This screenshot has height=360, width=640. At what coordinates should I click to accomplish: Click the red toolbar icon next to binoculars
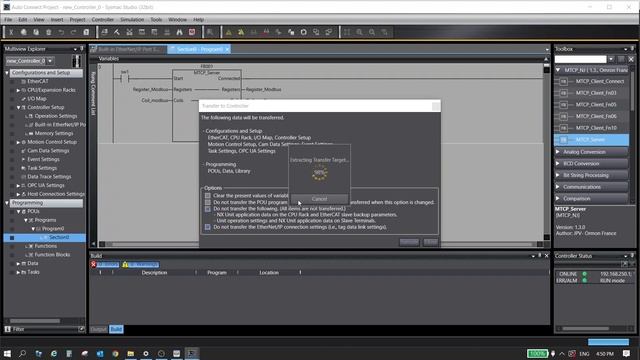coord(192,32)
